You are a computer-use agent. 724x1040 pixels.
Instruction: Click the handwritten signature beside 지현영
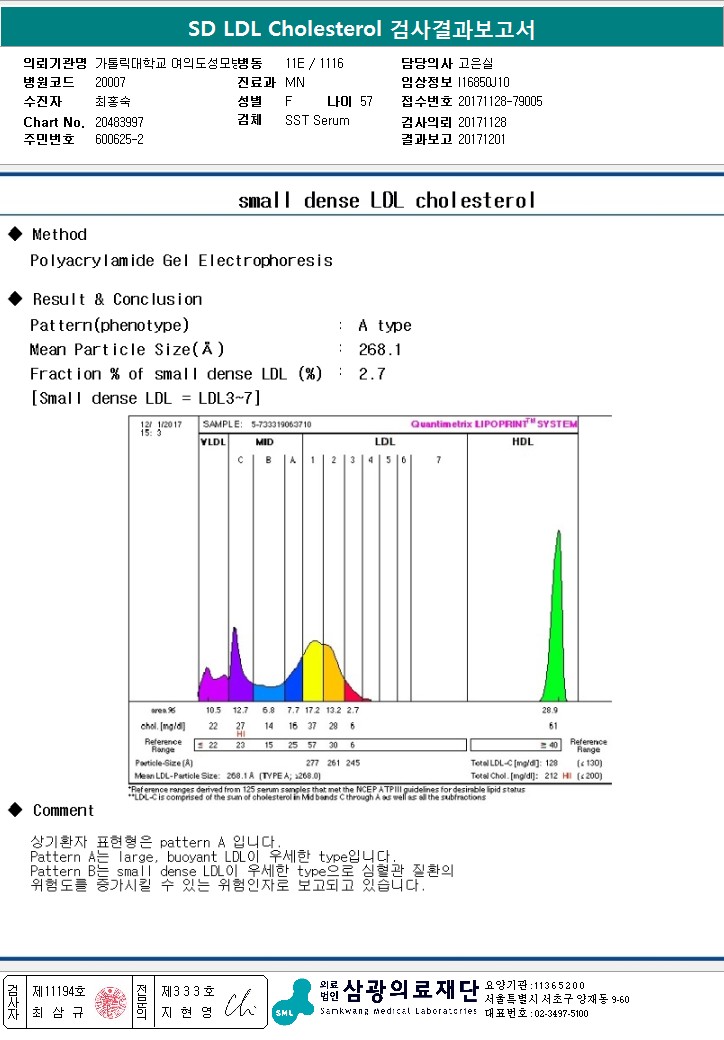coord(240,1004)
